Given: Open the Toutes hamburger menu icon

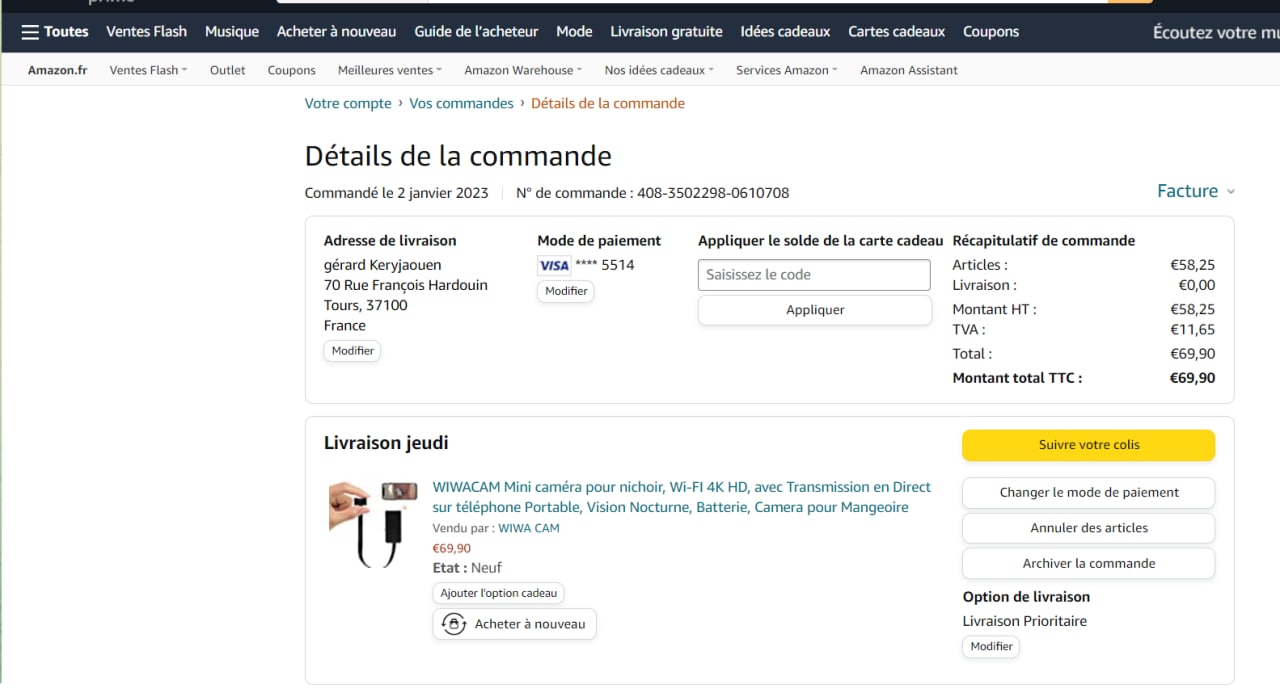Looking at the screenshot, I should tap(30, 32).
